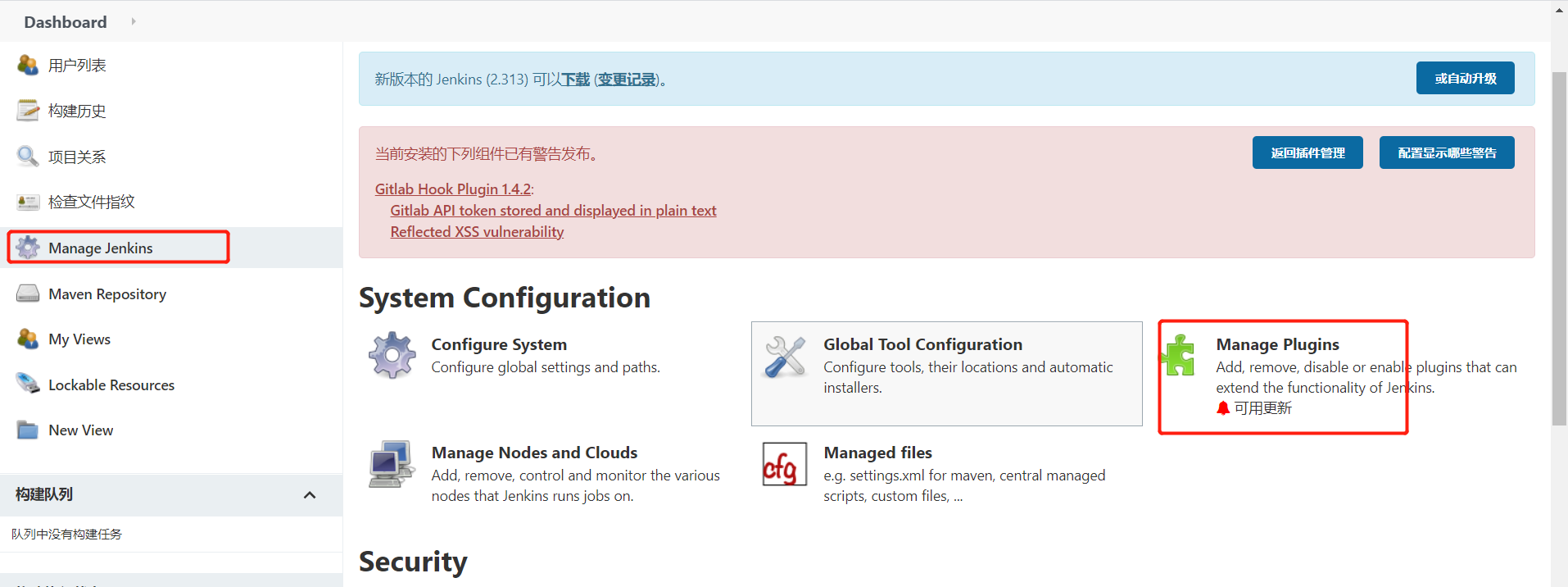
Task: Click the green Manage Plugins puzzle icon
Action: pos(1179,355)
